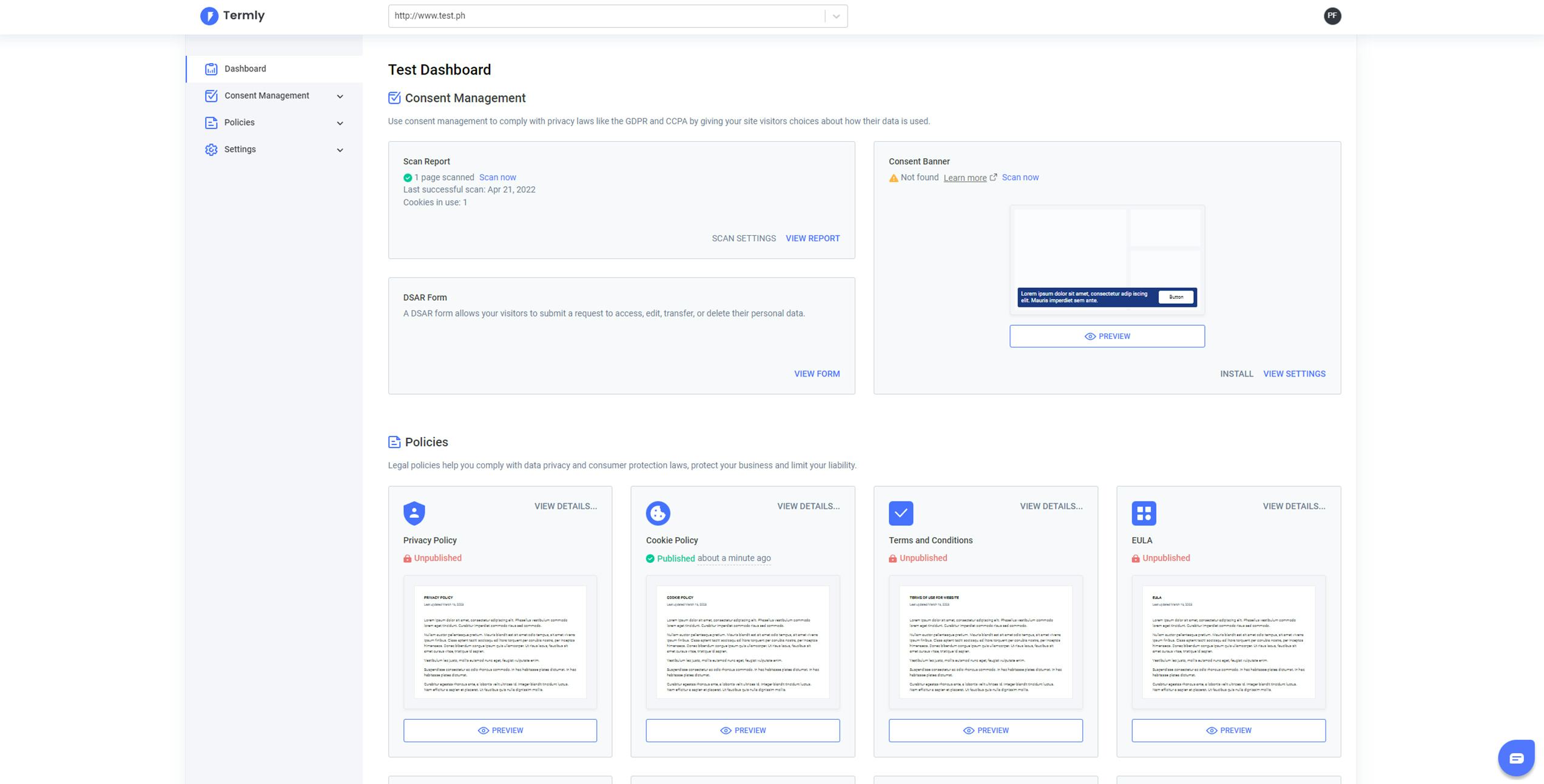
Task: Expand the website URL dropdown
Action: (835, 16)
